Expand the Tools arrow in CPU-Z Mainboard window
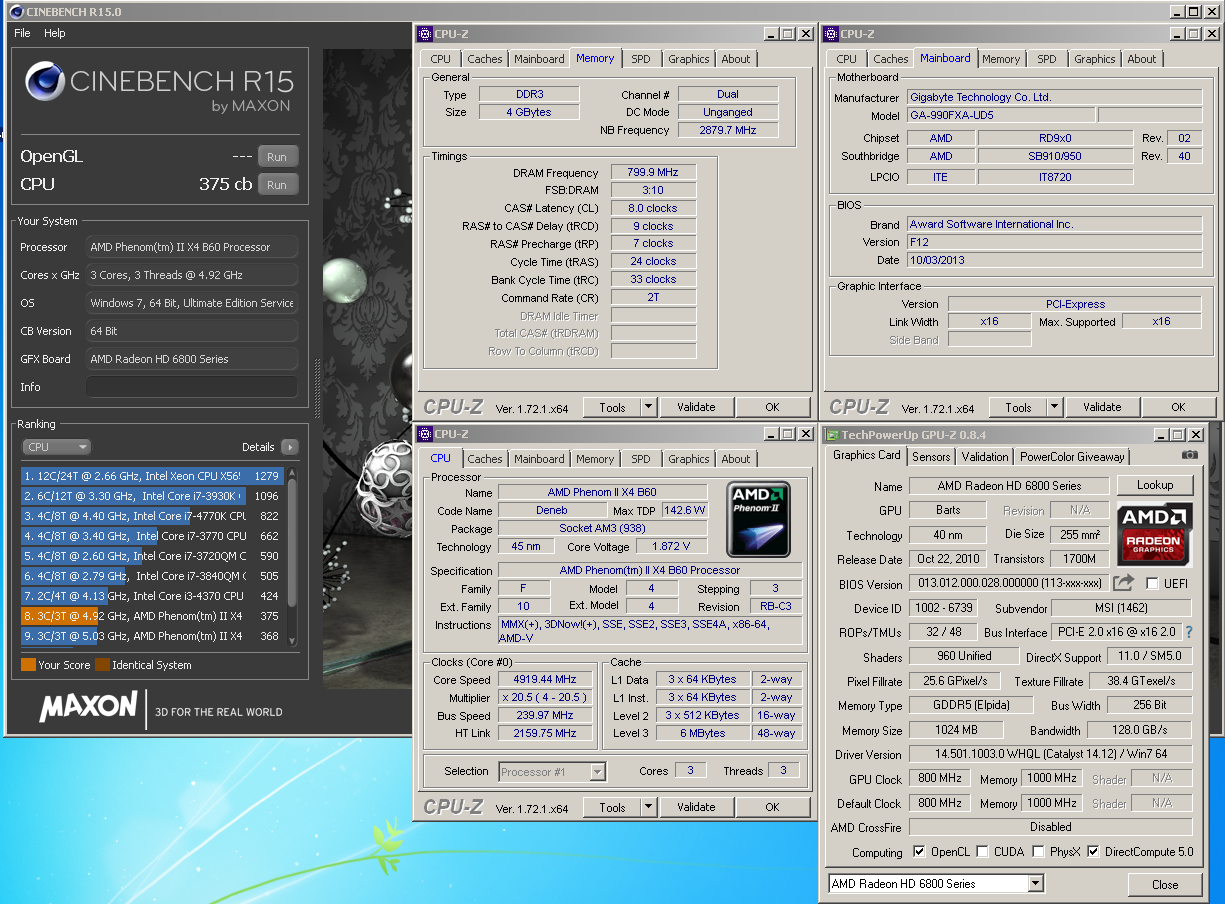This screenshot has width=1225, height=904. 1054,407
